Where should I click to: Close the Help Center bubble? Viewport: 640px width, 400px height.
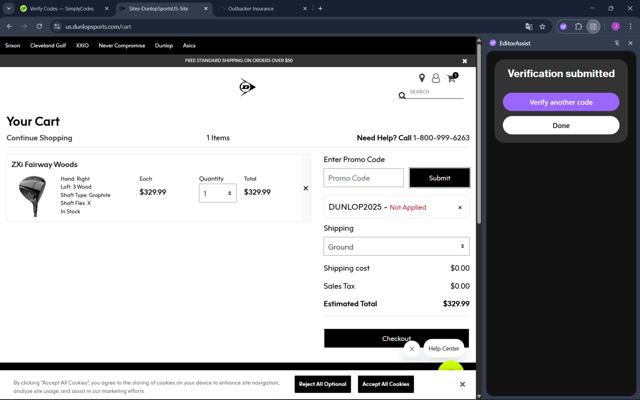click(x=412, y=349)
